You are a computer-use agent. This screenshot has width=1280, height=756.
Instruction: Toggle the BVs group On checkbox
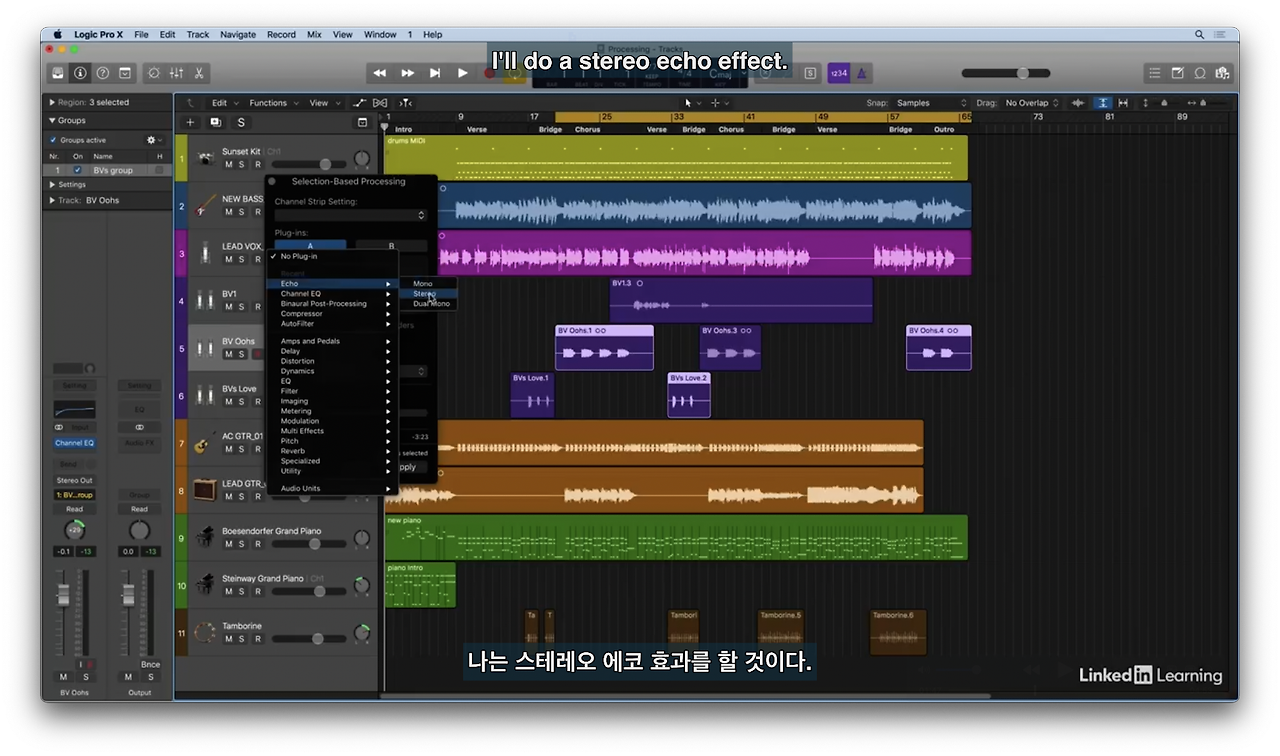tap(78, 170)
